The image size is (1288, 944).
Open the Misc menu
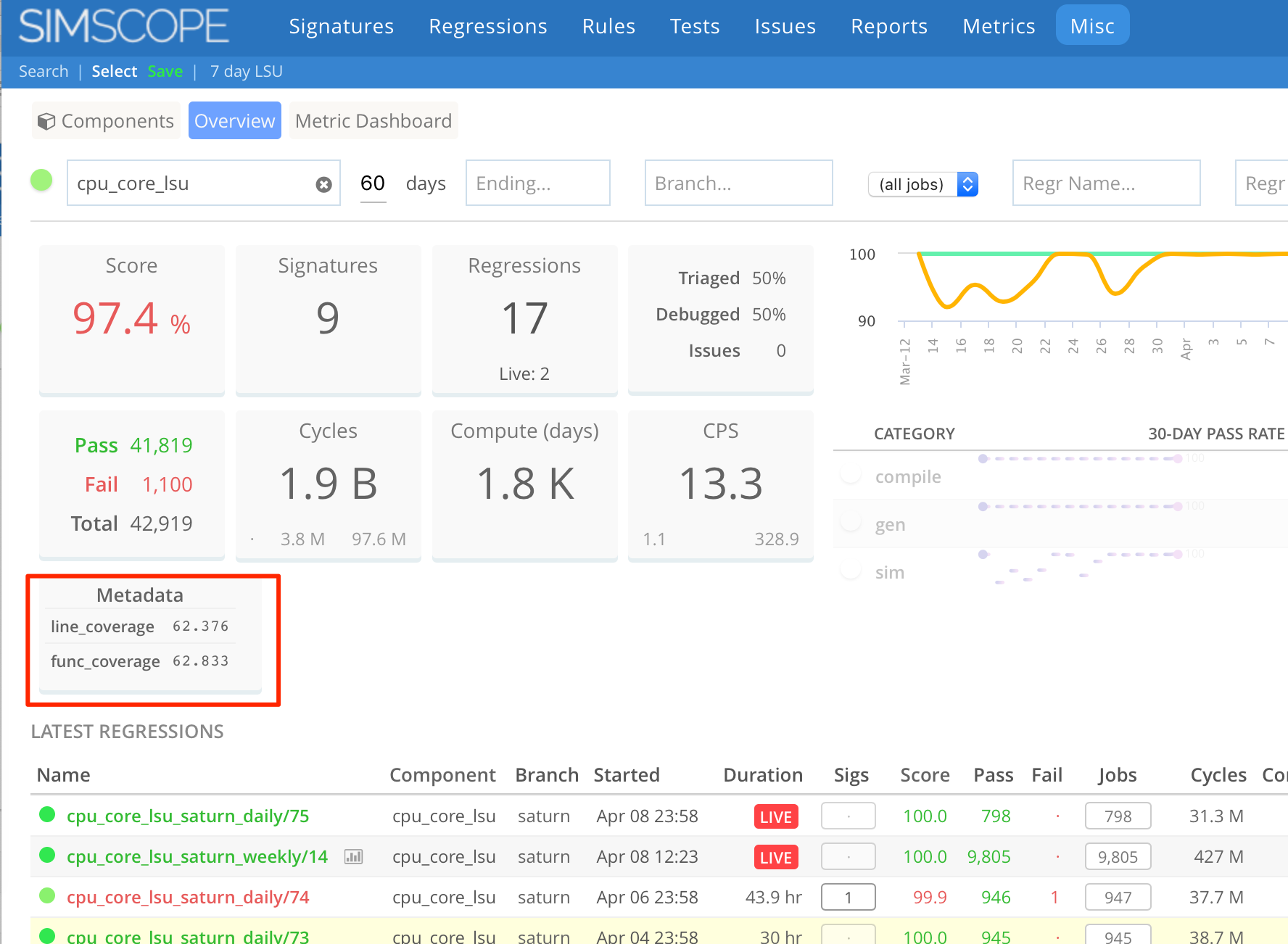(x=1092, y=25)
